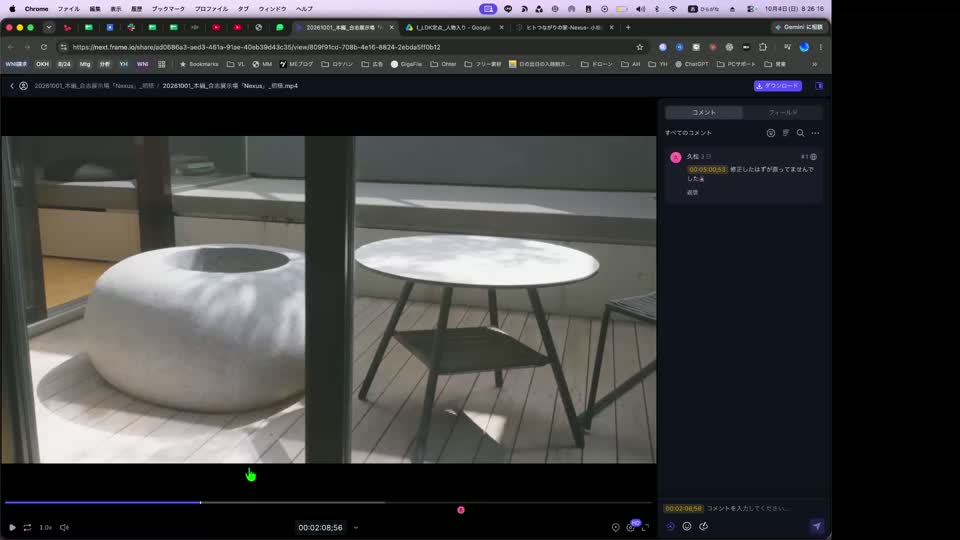Switch to the コメント tab
This screenshot has width=960, height=540.
click(x=703, y=113)
